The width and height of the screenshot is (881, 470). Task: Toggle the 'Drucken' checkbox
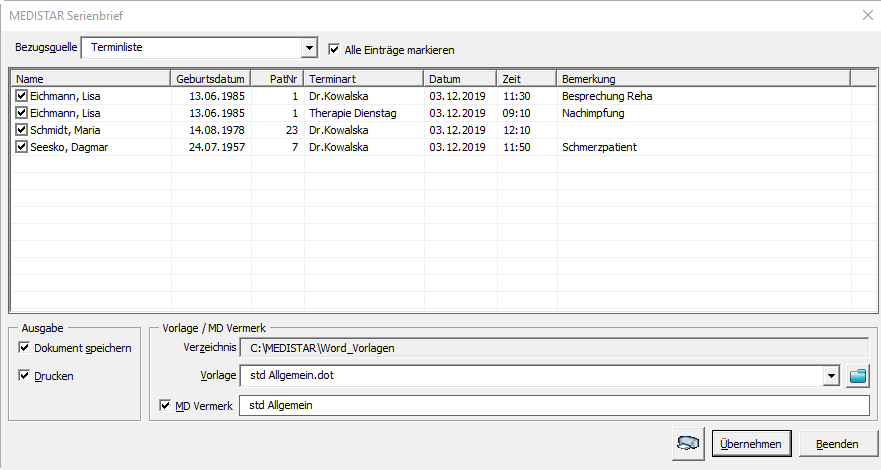(x=24, y=376)
